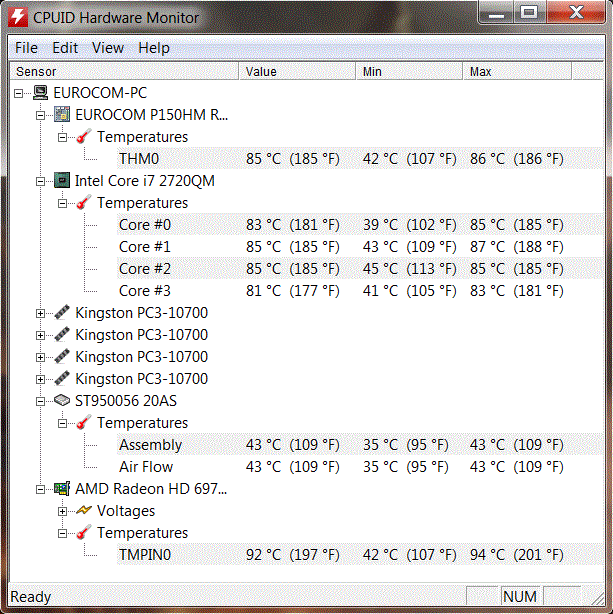Click thermometer icon under Intel Core i7
The height and width of the screenshot is (614, 613).
tap(83, 202)
